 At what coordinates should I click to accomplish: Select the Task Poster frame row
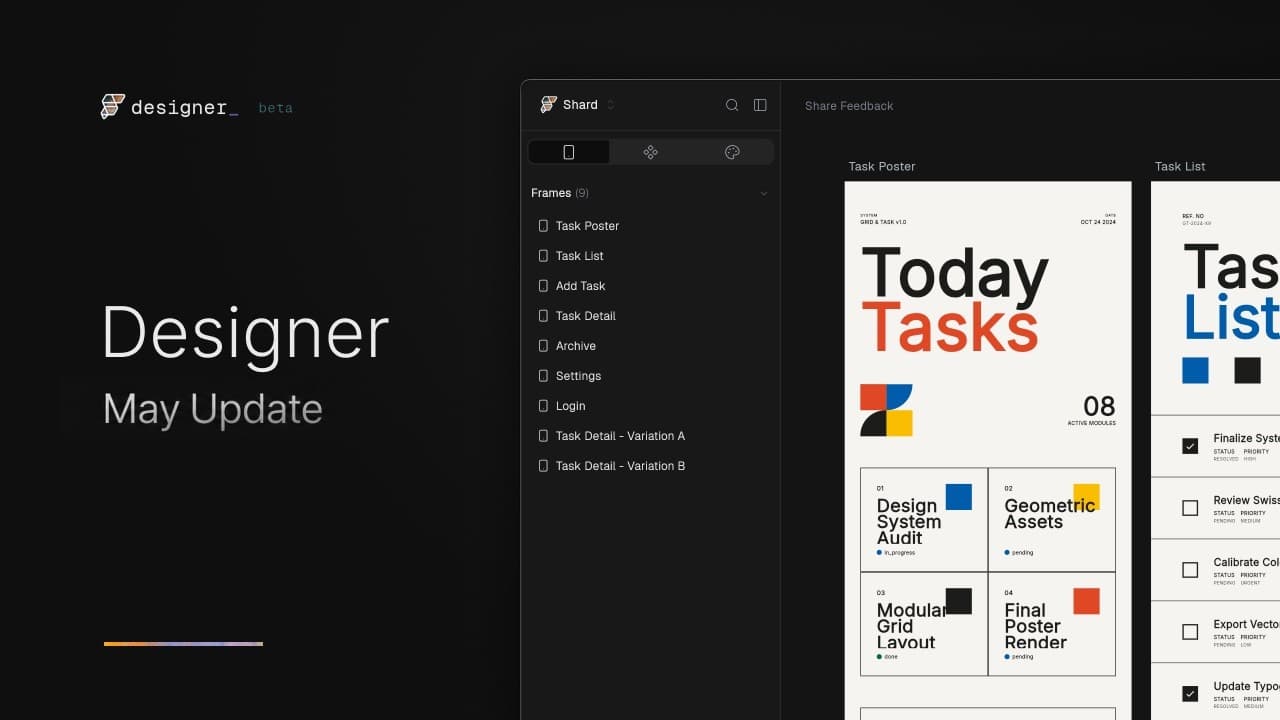coord(650,226)
